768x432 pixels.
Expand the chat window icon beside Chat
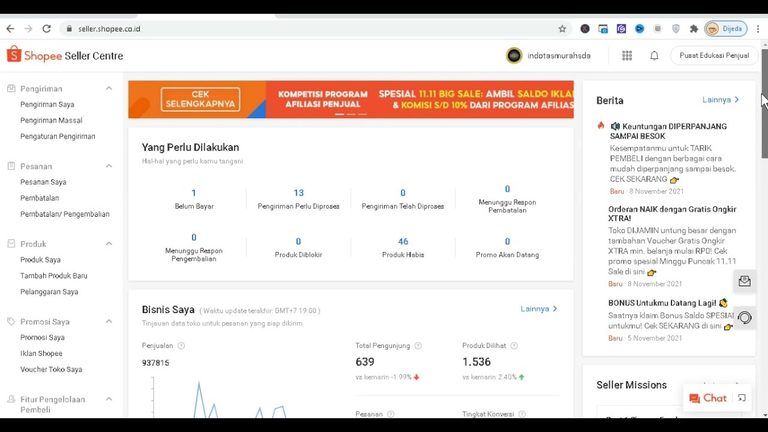[x=742, y=398]
